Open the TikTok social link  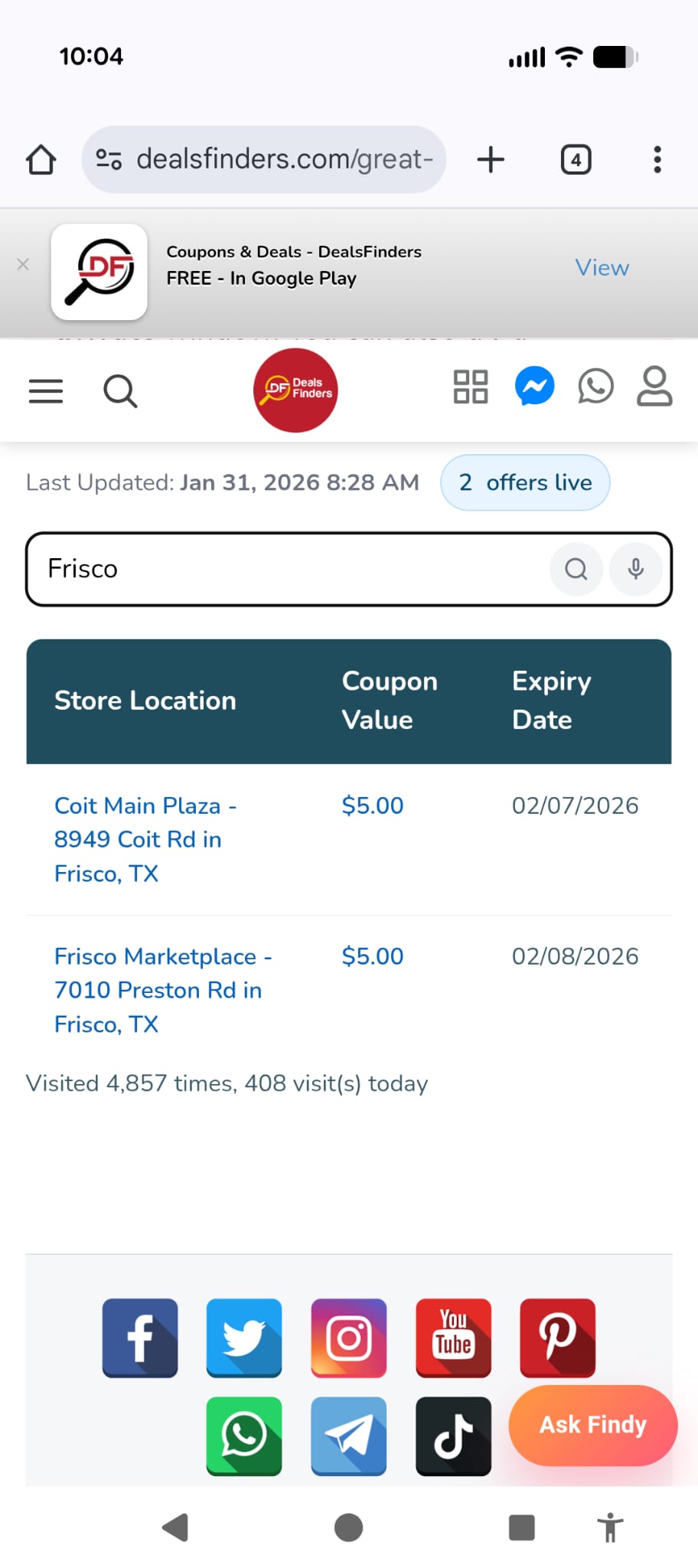click(x=453, y=1436)
